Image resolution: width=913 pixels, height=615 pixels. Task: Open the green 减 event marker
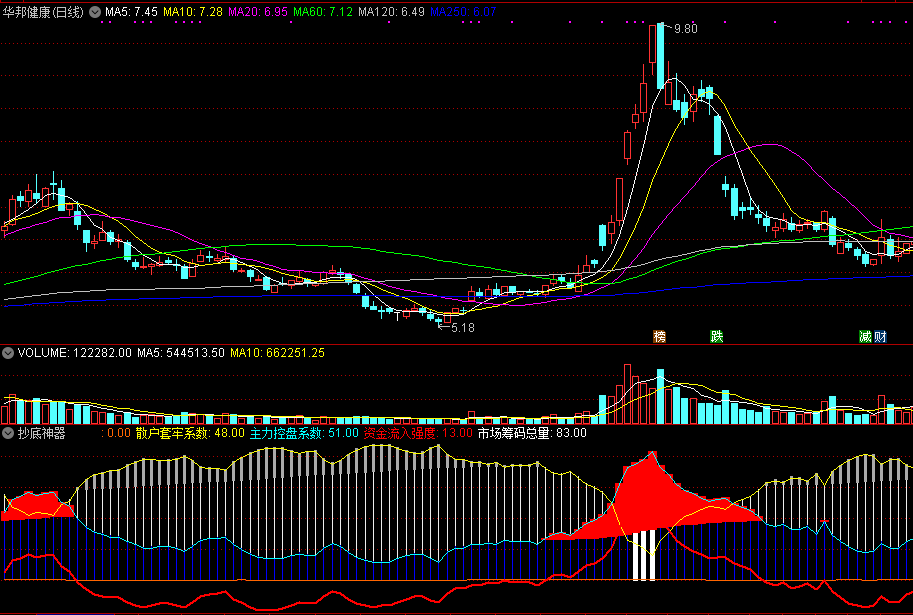(866, 337)
